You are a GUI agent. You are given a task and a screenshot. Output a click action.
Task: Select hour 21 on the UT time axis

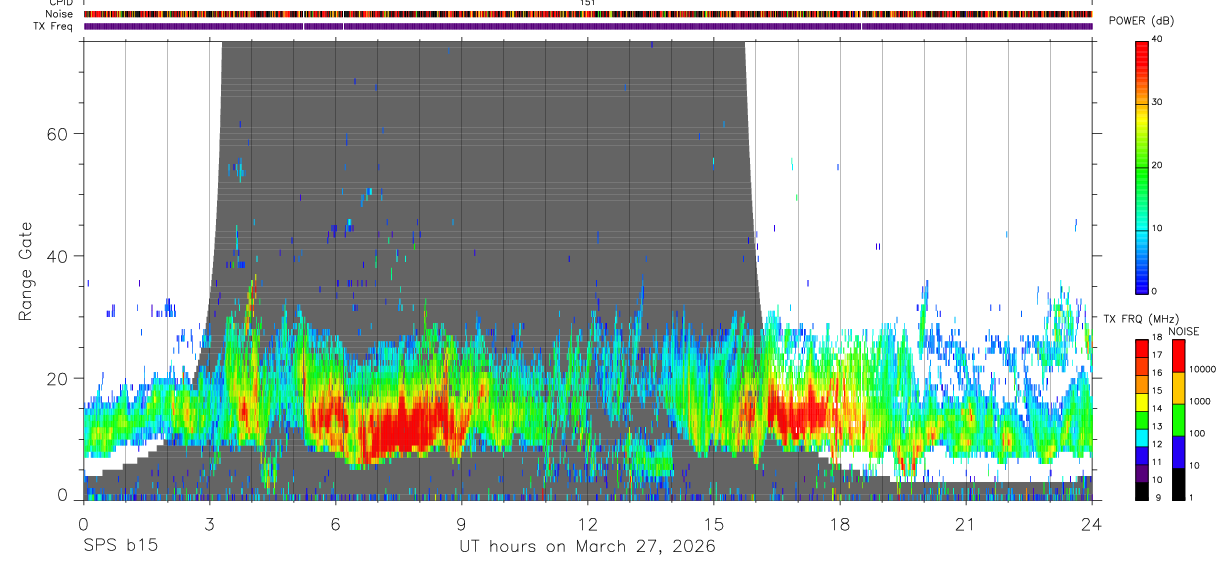coord(965,524)
